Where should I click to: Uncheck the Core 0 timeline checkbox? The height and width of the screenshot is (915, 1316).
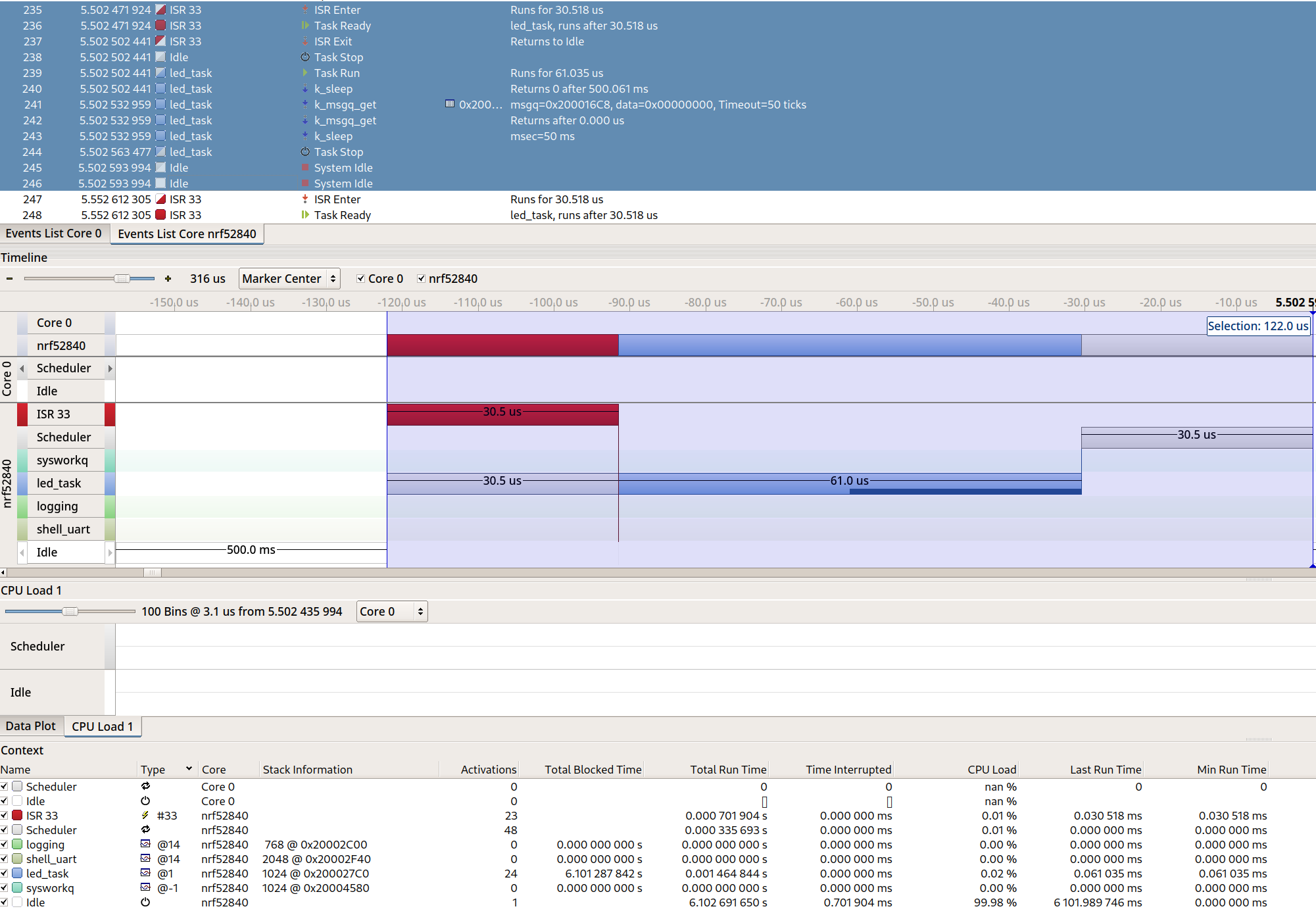360,279
